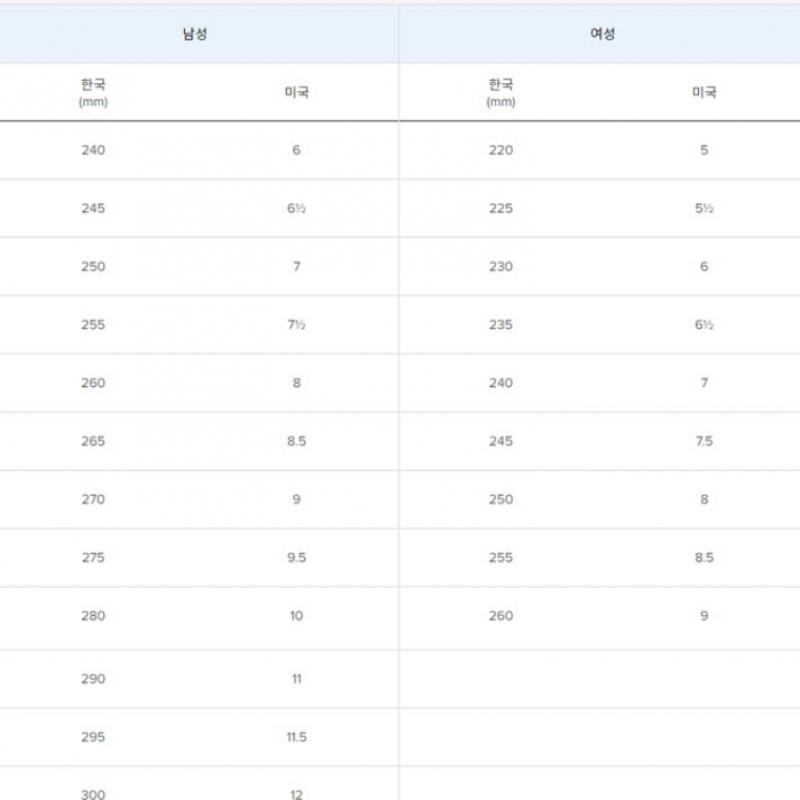Viewport: 800px width, 800px height.
Task: Select the 한국 (mm) header under 남성
Action: click(93, 92)
